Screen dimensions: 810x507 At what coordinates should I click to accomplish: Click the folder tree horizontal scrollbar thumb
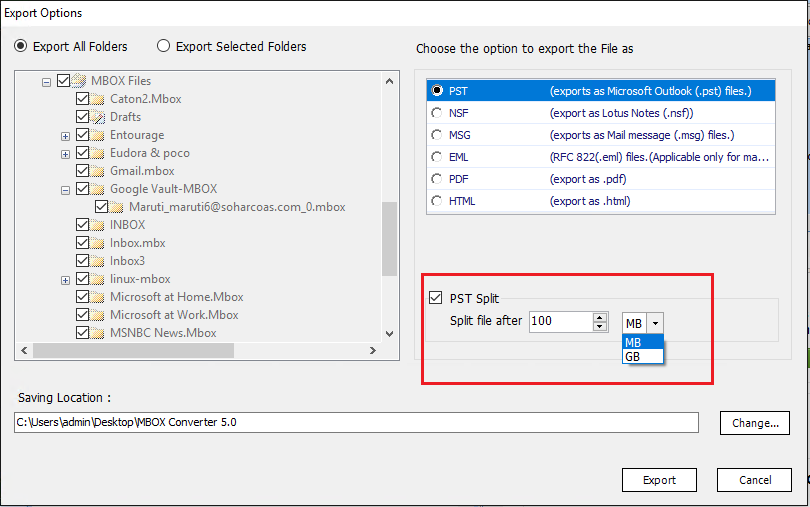pos(133,350)
